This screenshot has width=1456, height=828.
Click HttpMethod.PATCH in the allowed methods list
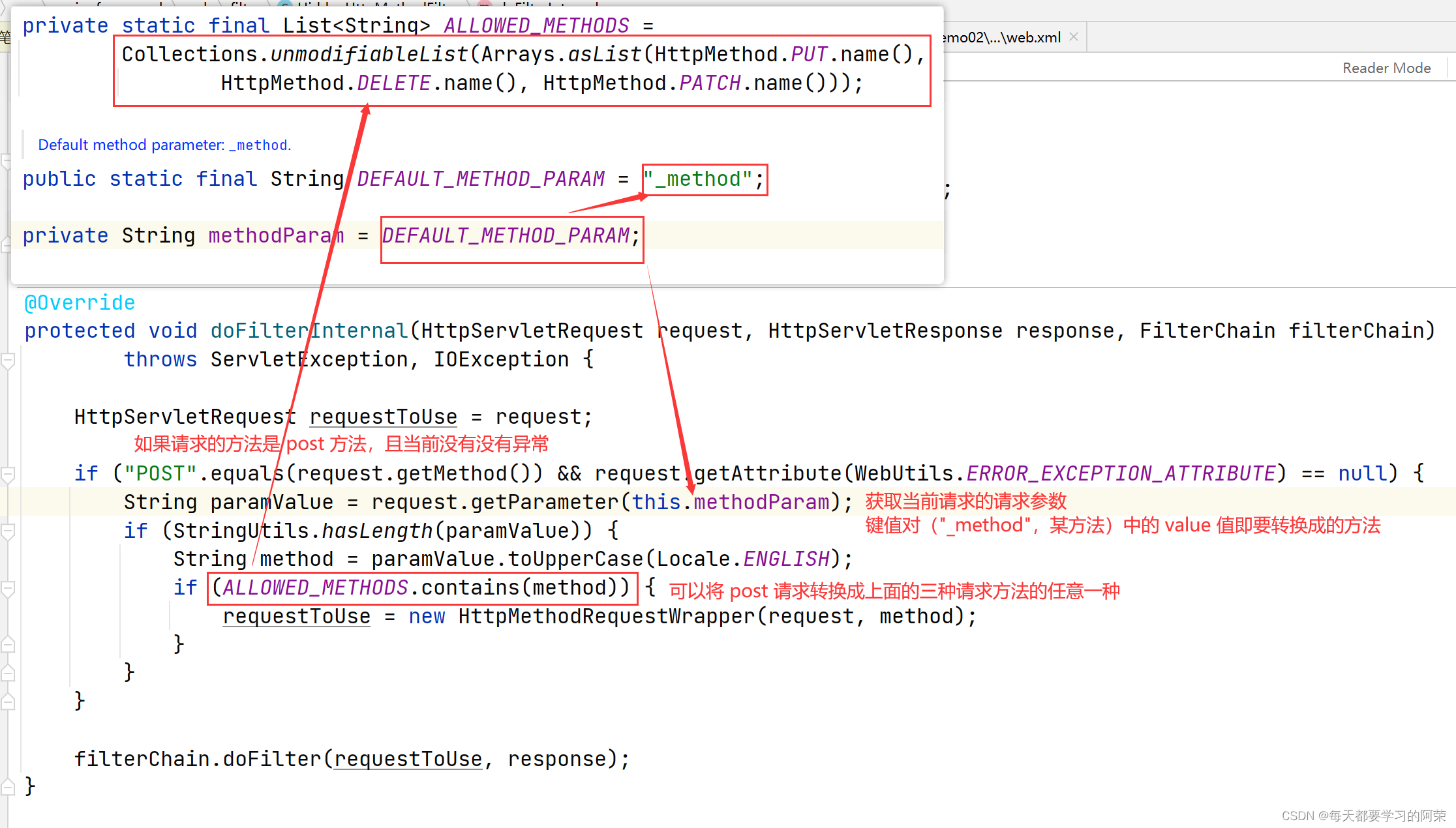tap(710, 83)
